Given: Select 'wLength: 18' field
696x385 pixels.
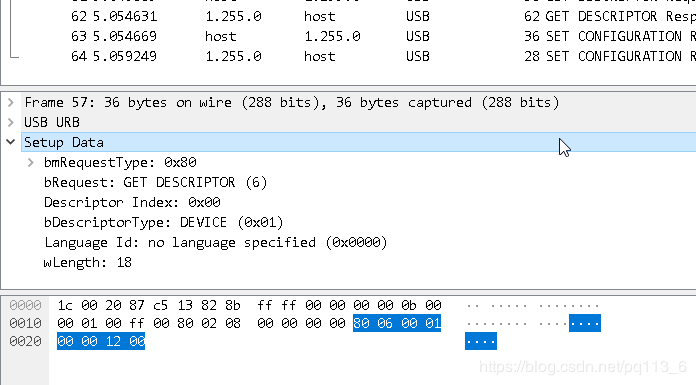Looking at the screenshot, I should [87, 262].
